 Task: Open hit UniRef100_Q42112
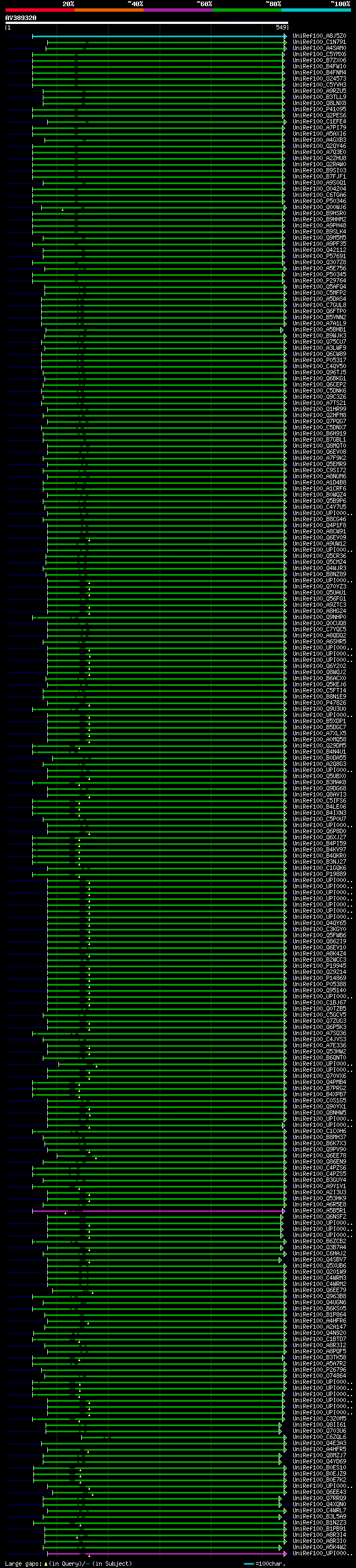[319, 250]
